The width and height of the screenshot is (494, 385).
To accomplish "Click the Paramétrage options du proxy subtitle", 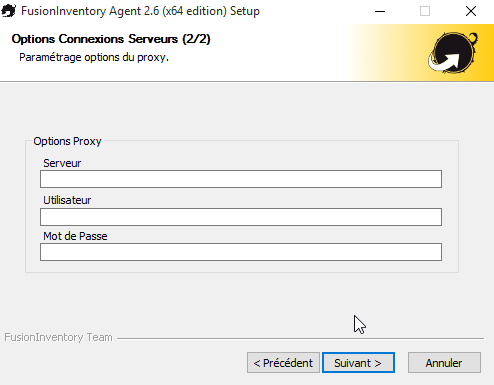I will click(x=94, y=57).
